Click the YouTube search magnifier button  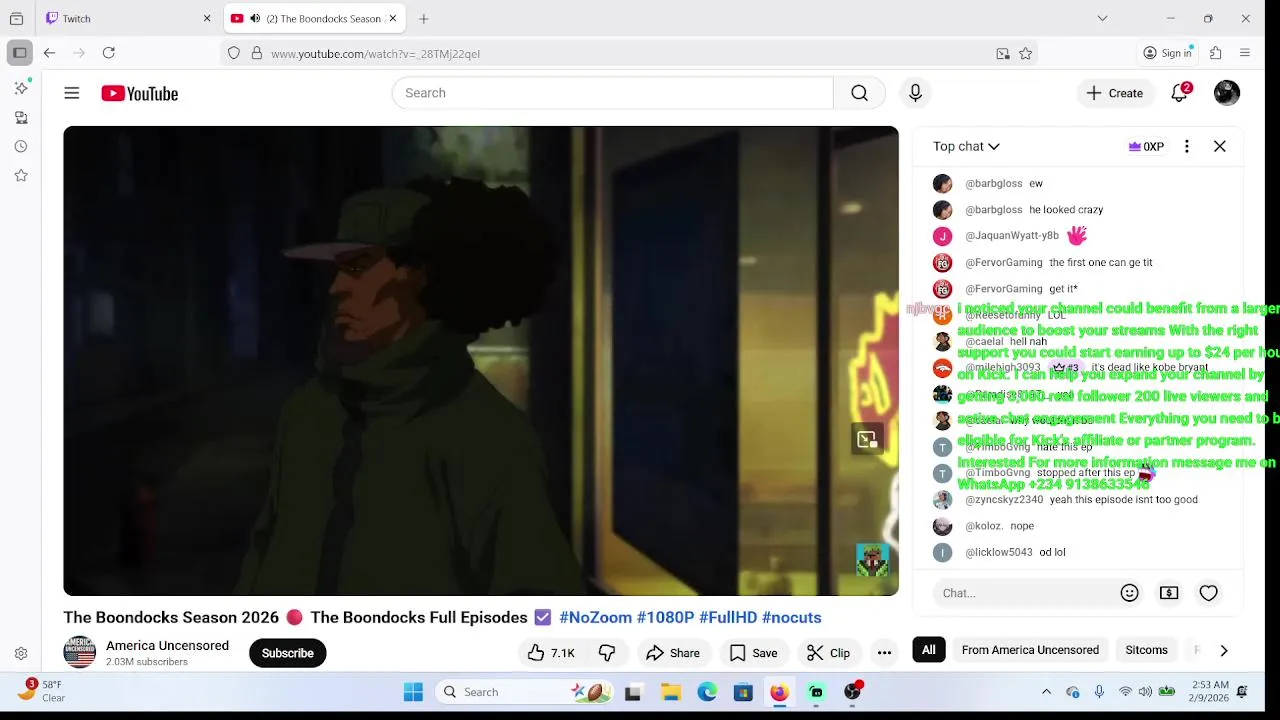pyautogui.click(x=859, y=93)
